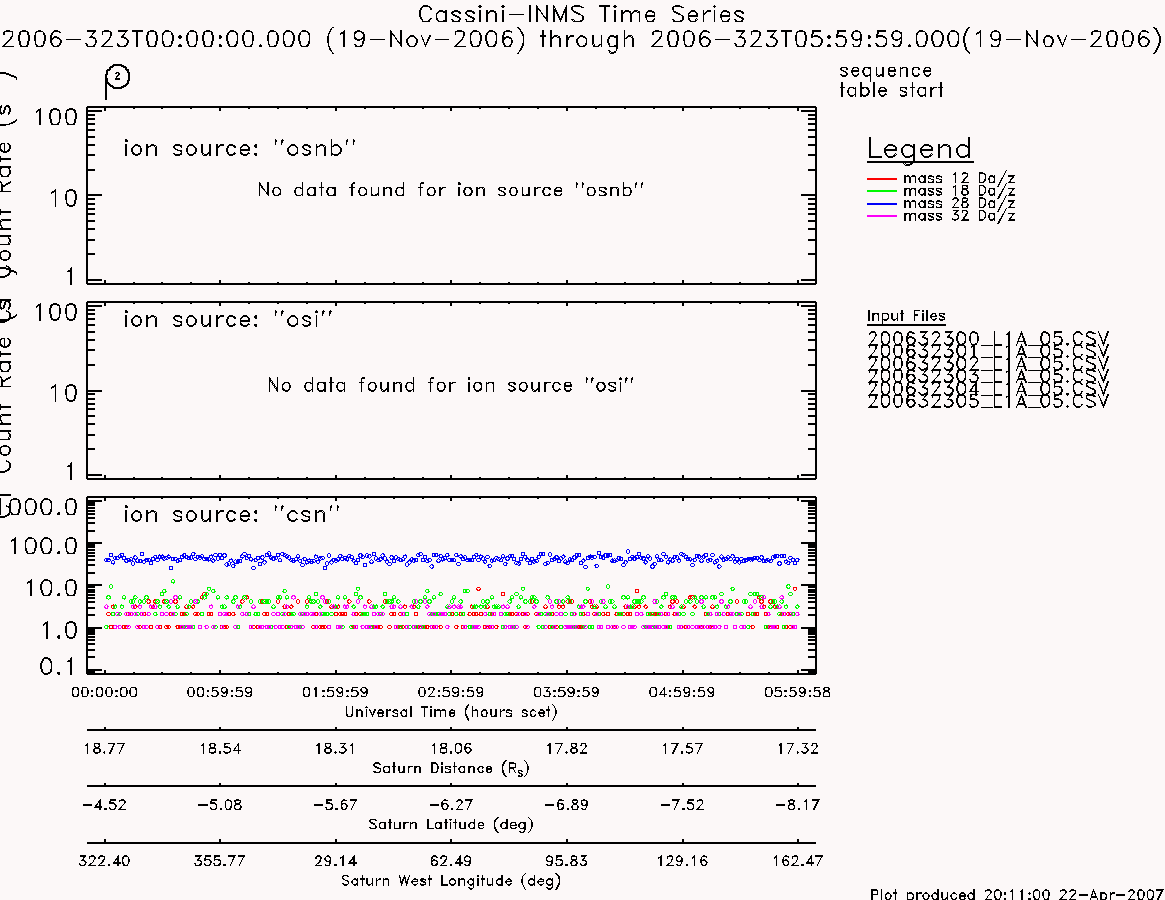Image resolution: width=1165 pixels, height=900 pixels.
Task: Click the 02:59:59 time axis tick label
Action: pyautogui.click(x=450, y=692)
